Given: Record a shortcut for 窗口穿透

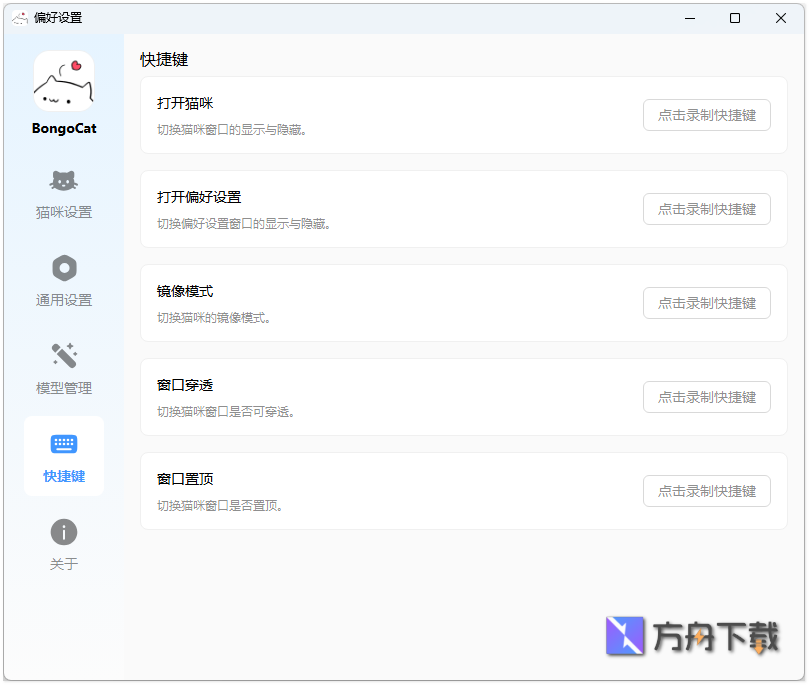Looking at the screenshot, I should pyautogui.click(x=706, y=397).
